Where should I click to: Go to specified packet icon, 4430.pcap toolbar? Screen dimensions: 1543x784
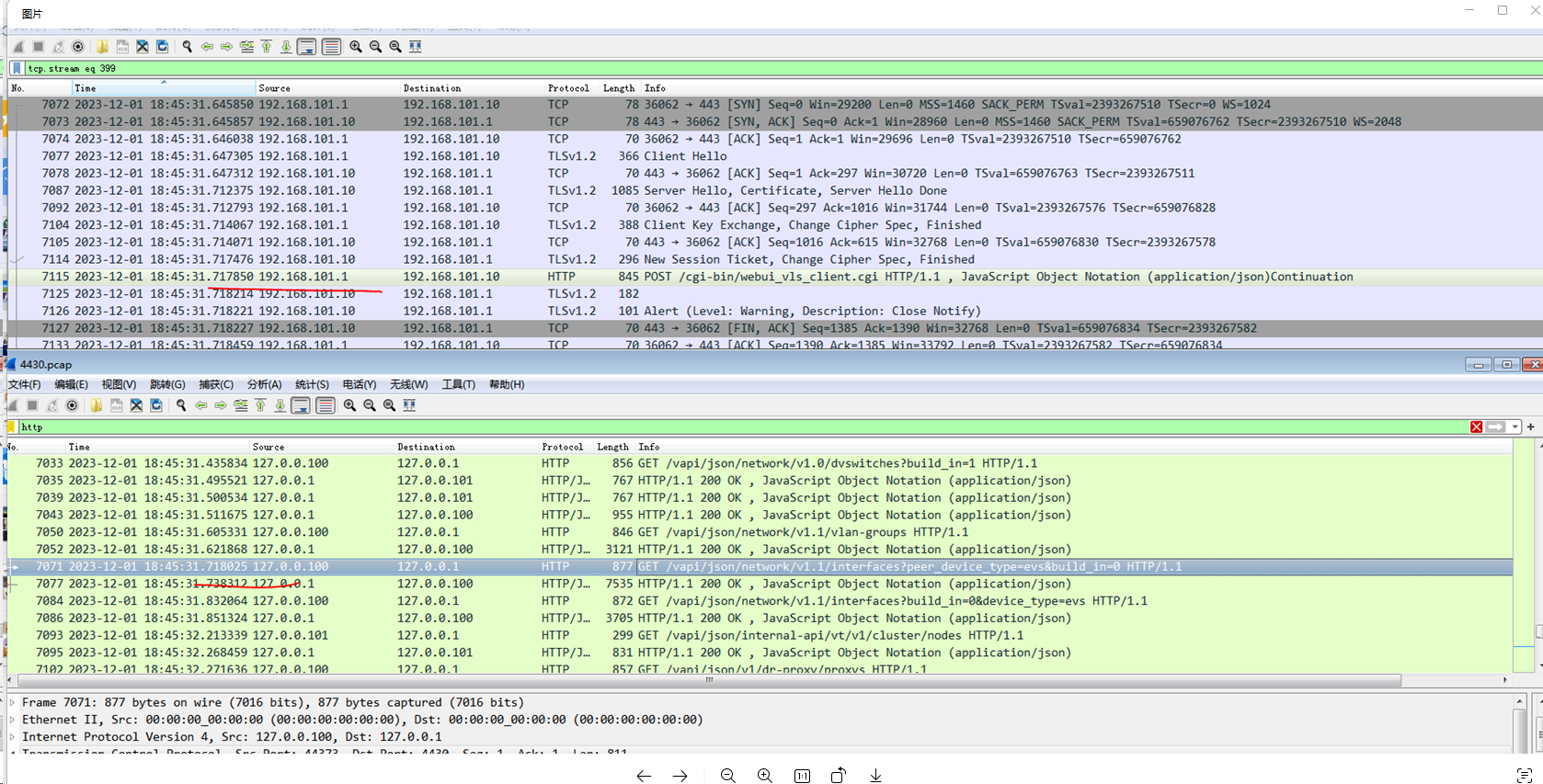click(x=241, y=405)
